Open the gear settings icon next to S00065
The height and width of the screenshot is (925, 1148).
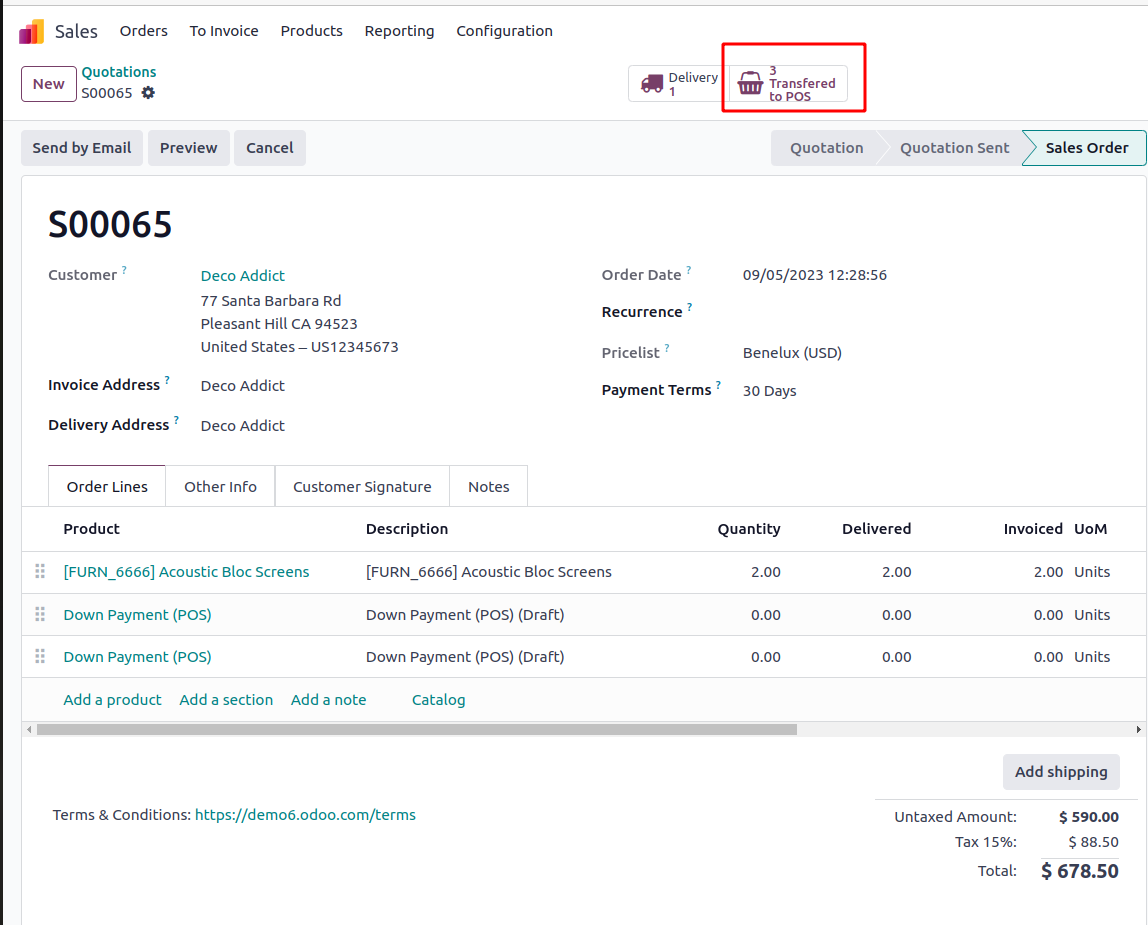pos(148,93)
